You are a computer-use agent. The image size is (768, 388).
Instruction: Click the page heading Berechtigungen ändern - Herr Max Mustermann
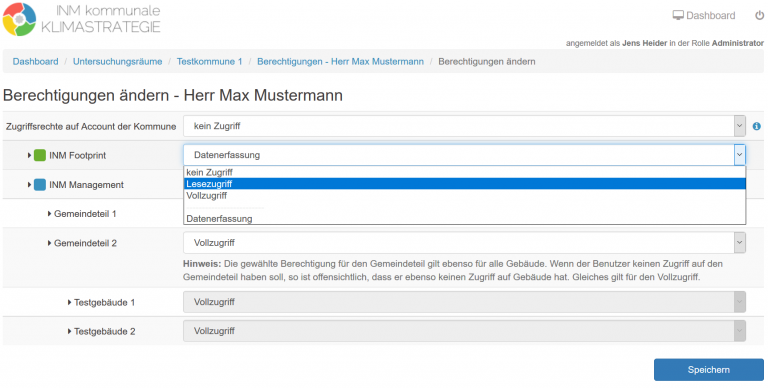tap(172, 95)
